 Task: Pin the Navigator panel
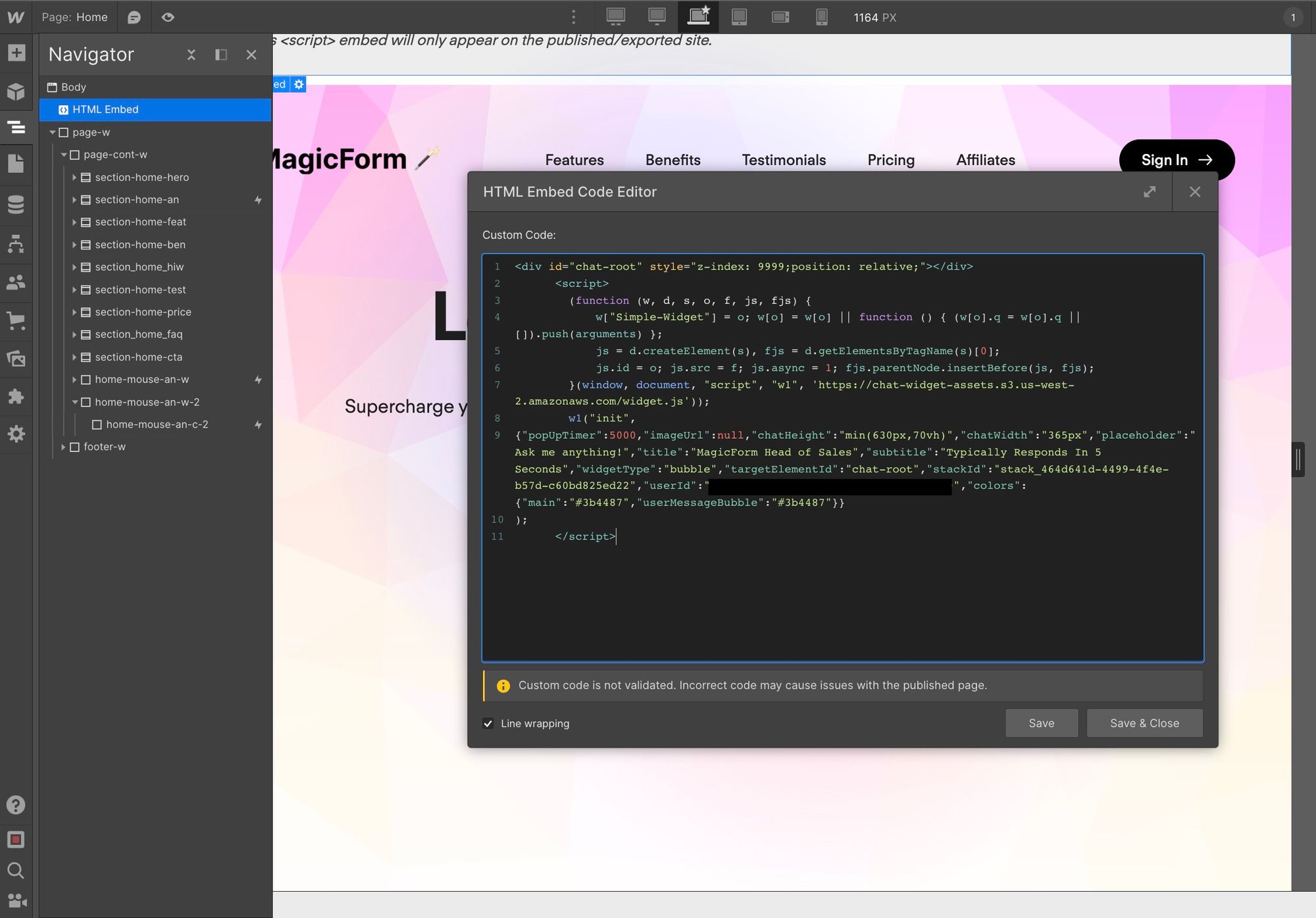221,55
